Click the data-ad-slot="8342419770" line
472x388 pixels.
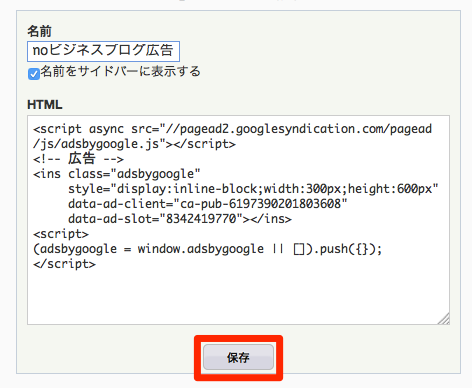pyautogui.click(x=180, y=219)
